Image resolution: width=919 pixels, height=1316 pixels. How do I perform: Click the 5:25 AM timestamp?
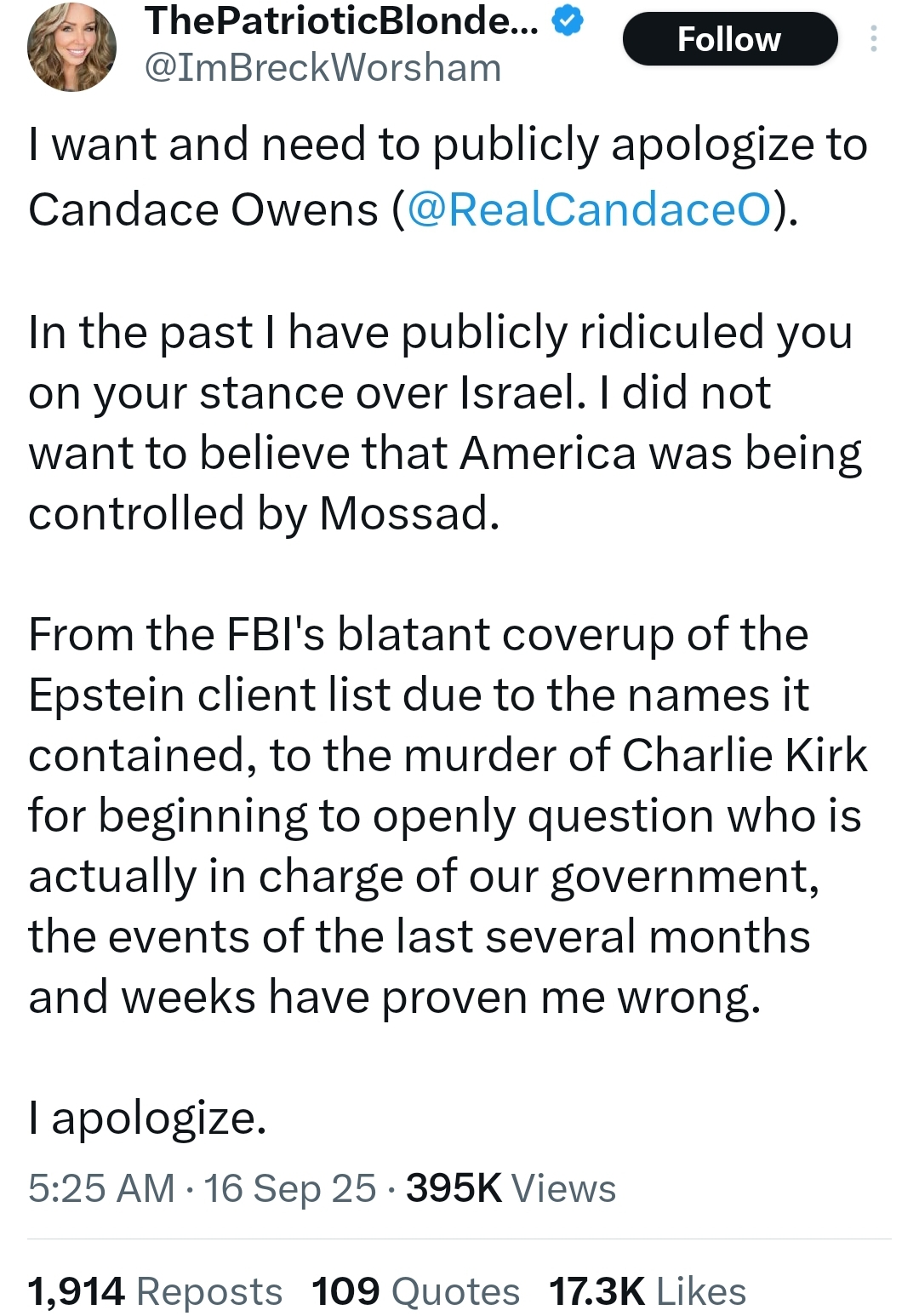[101, 1188]
